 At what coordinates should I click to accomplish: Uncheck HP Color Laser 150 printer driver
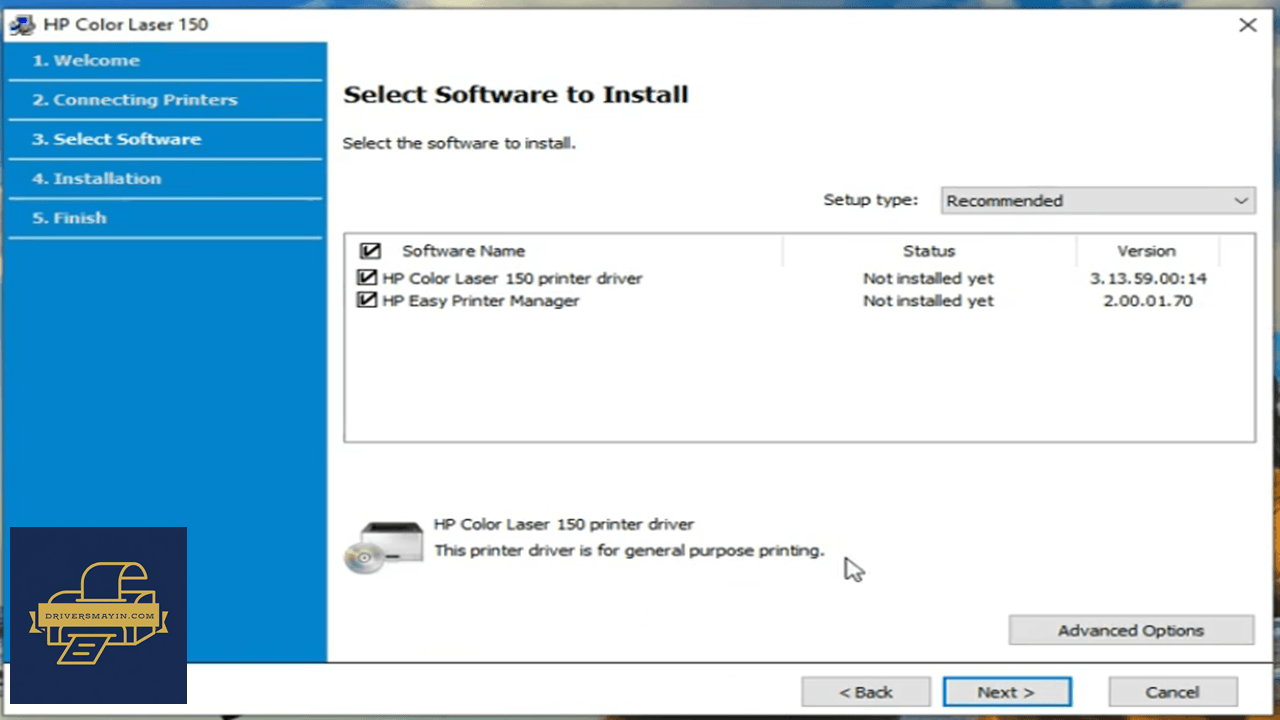(x=367, y=278)
